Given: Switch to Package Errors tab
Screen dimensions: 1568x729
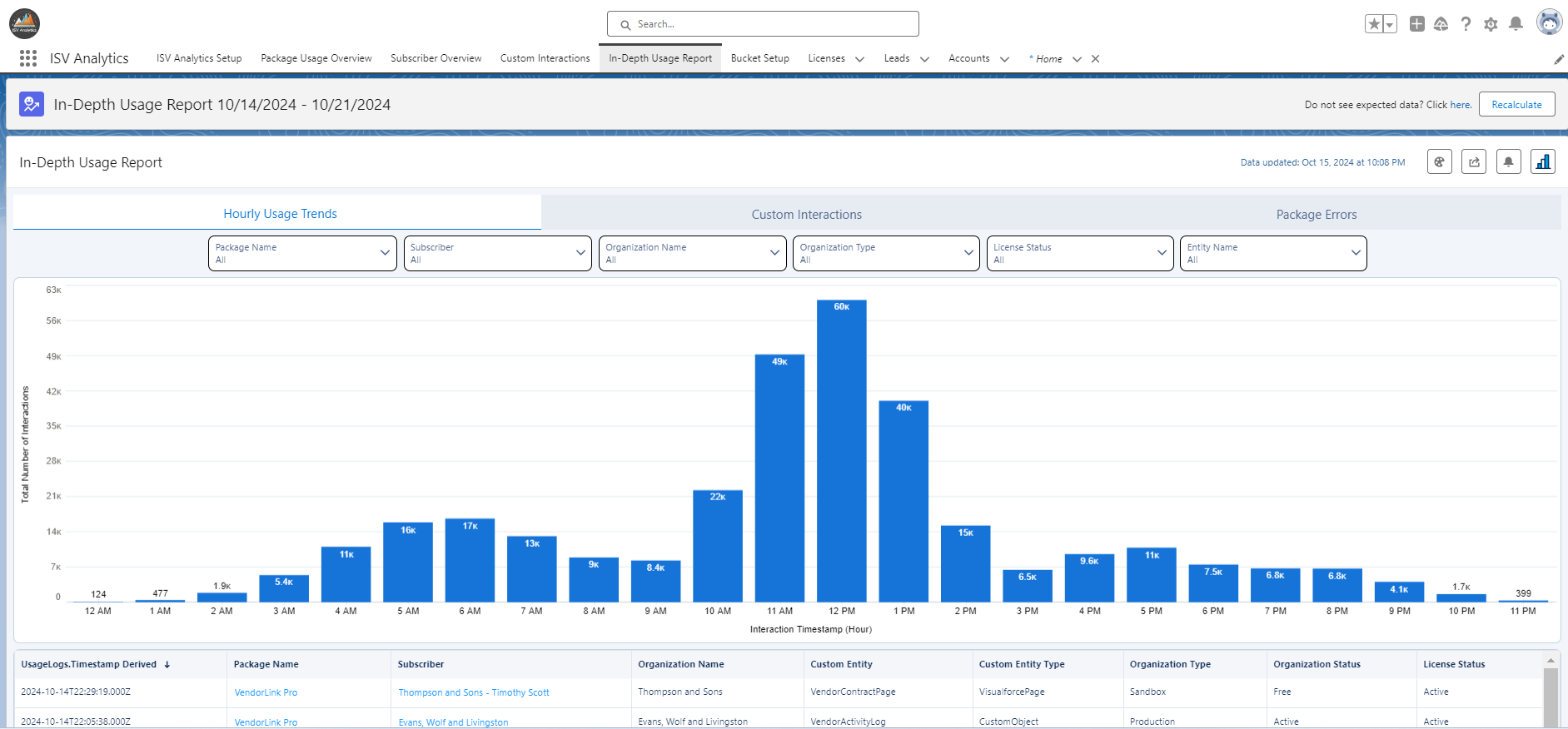Looking at the screenshot, I should (x=1317, y=214).
